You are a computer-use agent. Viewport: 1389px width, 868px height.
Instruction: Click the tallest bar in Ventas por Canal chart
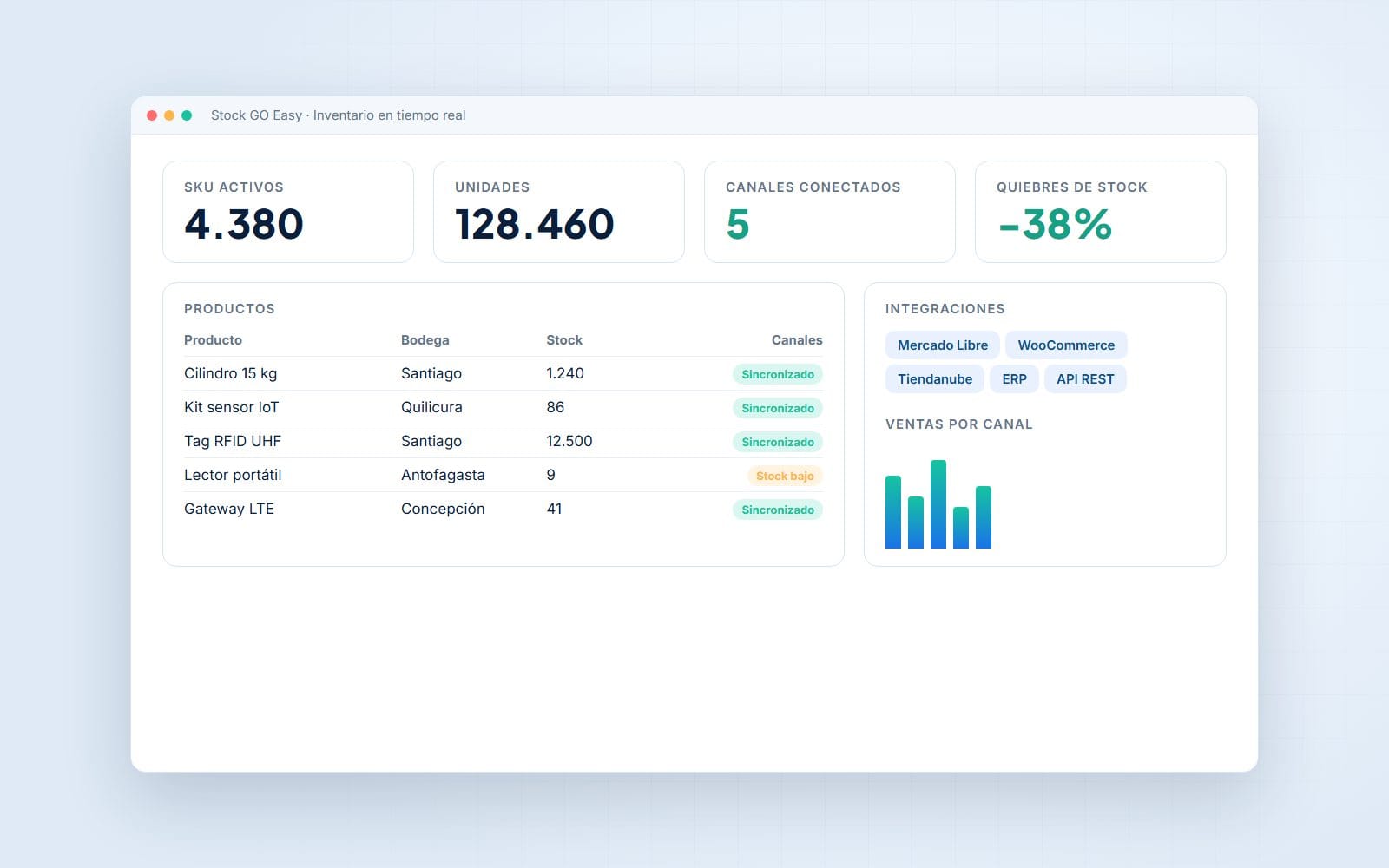tap(938, 504)
